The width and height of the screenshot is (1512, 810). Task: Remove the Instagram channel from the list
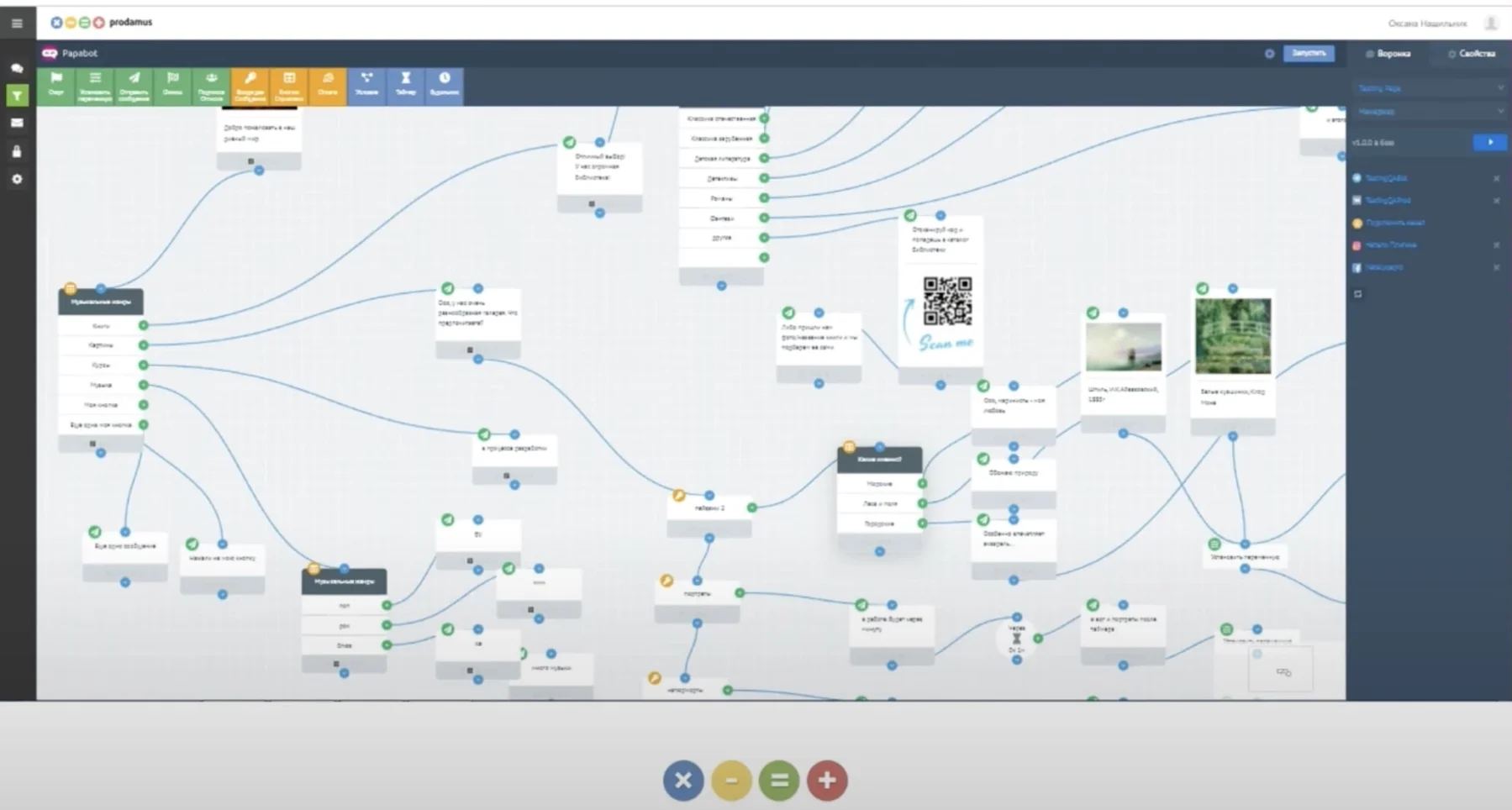pos(1496,245)
